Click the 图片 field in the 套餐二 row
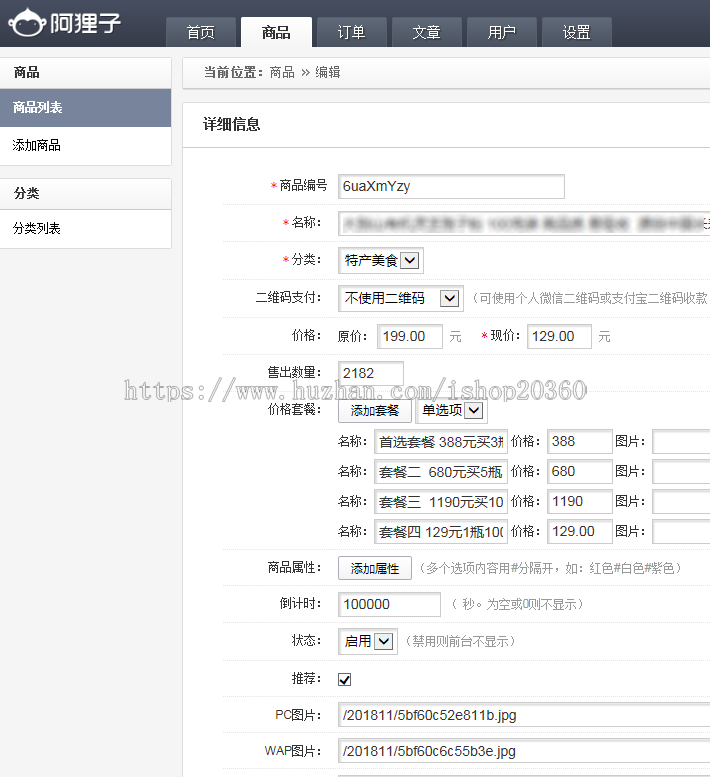The image size is (710, 777). (681, 472)
